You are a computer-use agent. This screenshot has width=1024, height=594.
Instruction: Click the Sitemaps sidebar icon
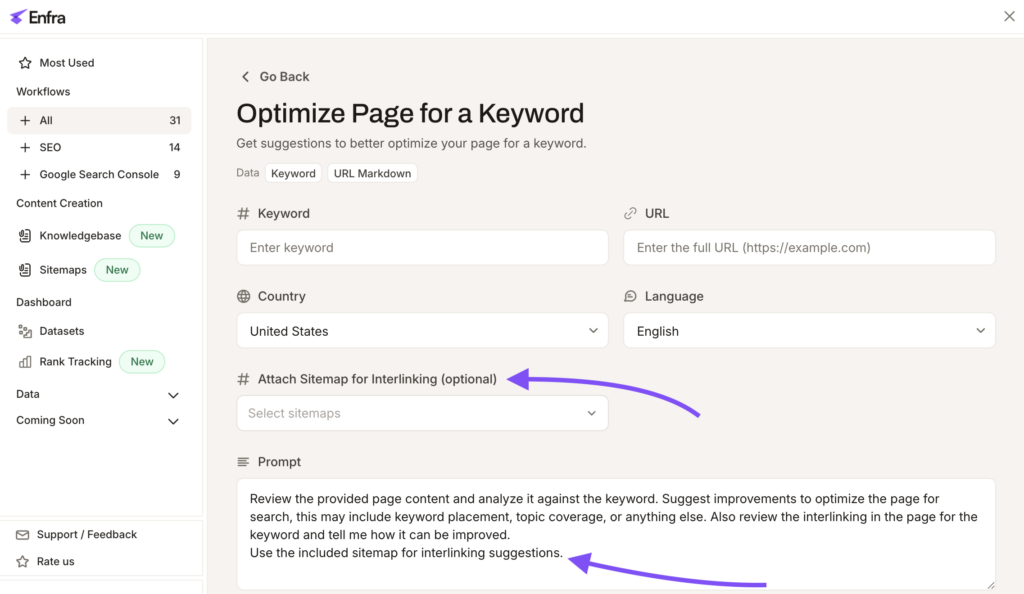coord(25,270)
